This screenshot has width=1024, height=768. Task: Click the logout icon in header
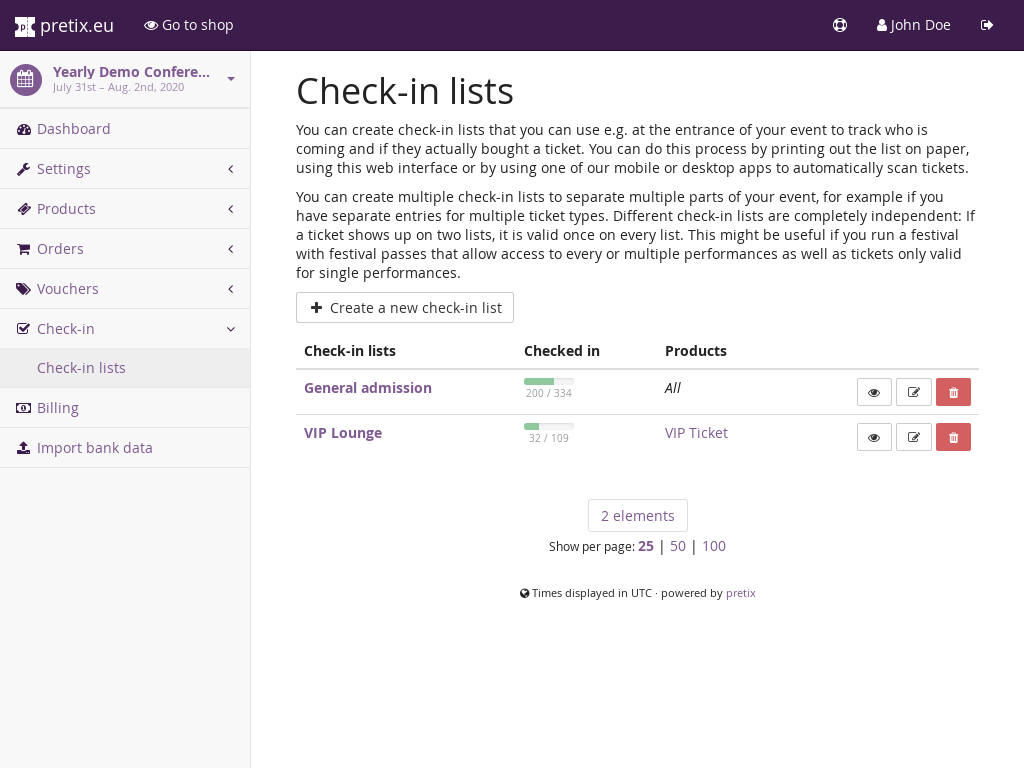coord(987,25)
